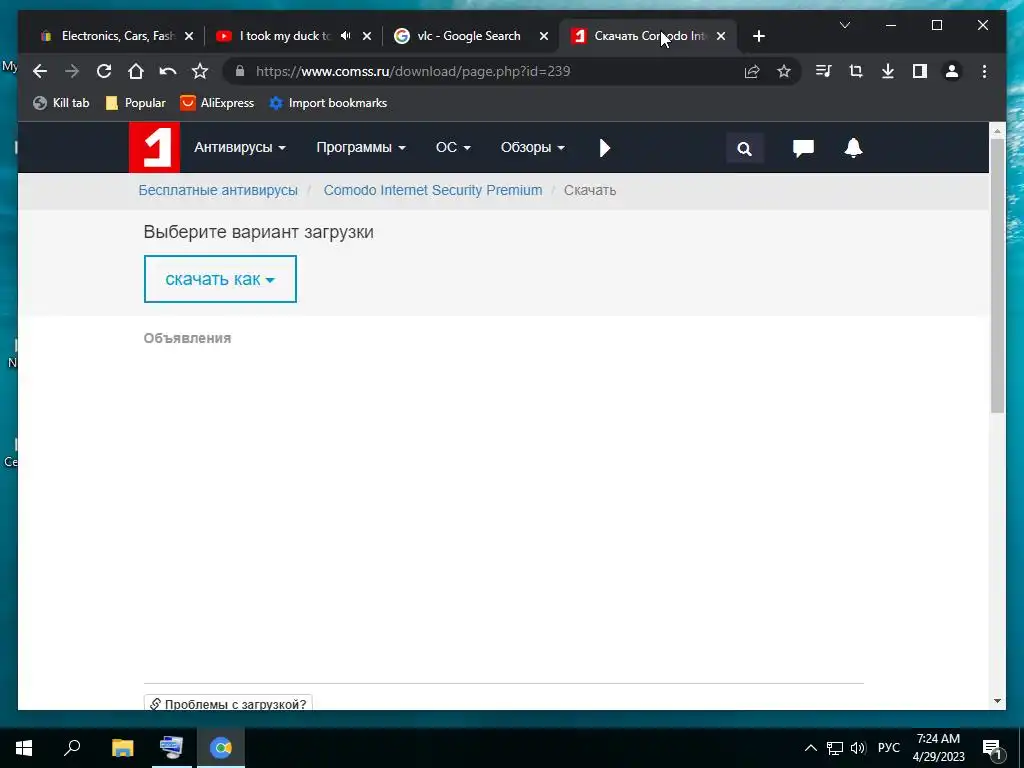This screenshot has width=1024, height=768.
Task: Click the star icon beside the address bar
Action: tap(200, 71)
